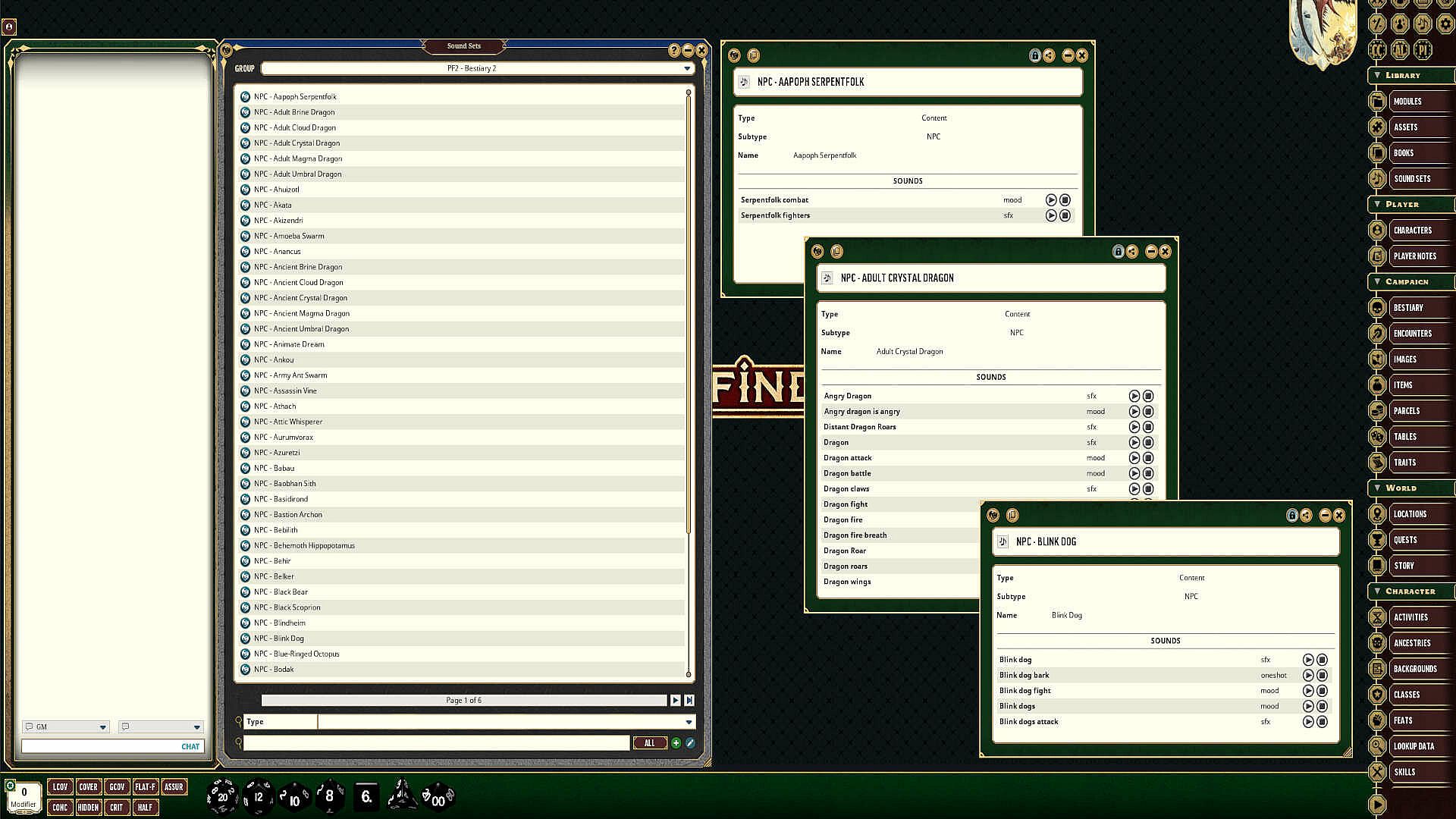Screen dimensions: 1456x819
Task: Toggle the COVER modifier button
Action: point(88,787)
